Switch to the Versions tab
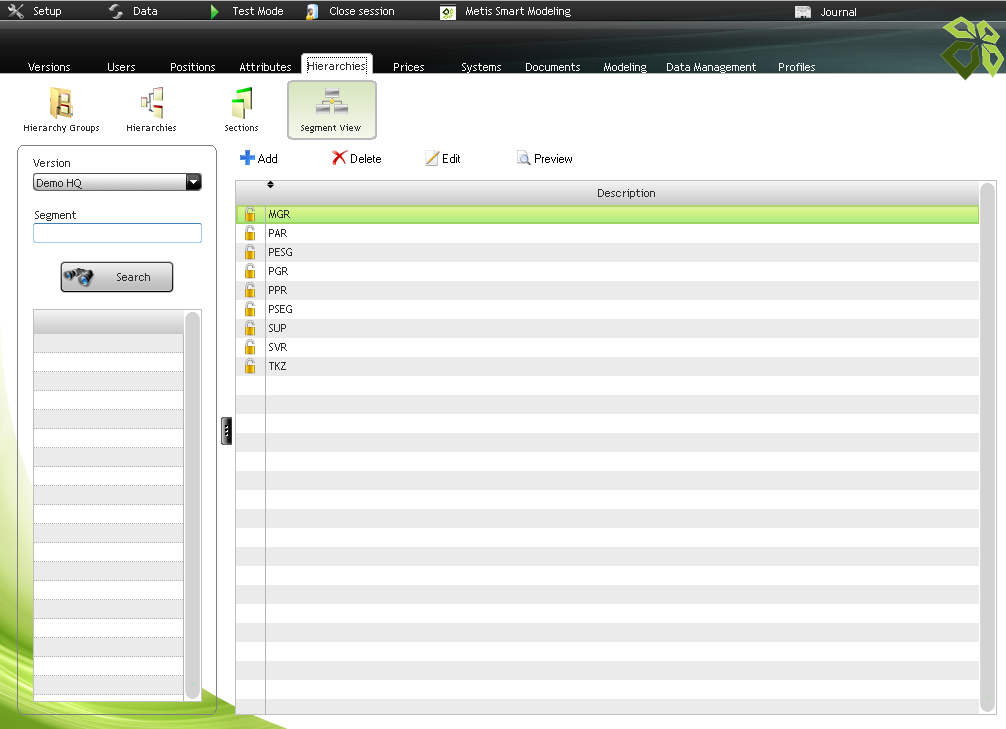The height and width of the screenshot is (729, 1006). (x=49, y=67)
